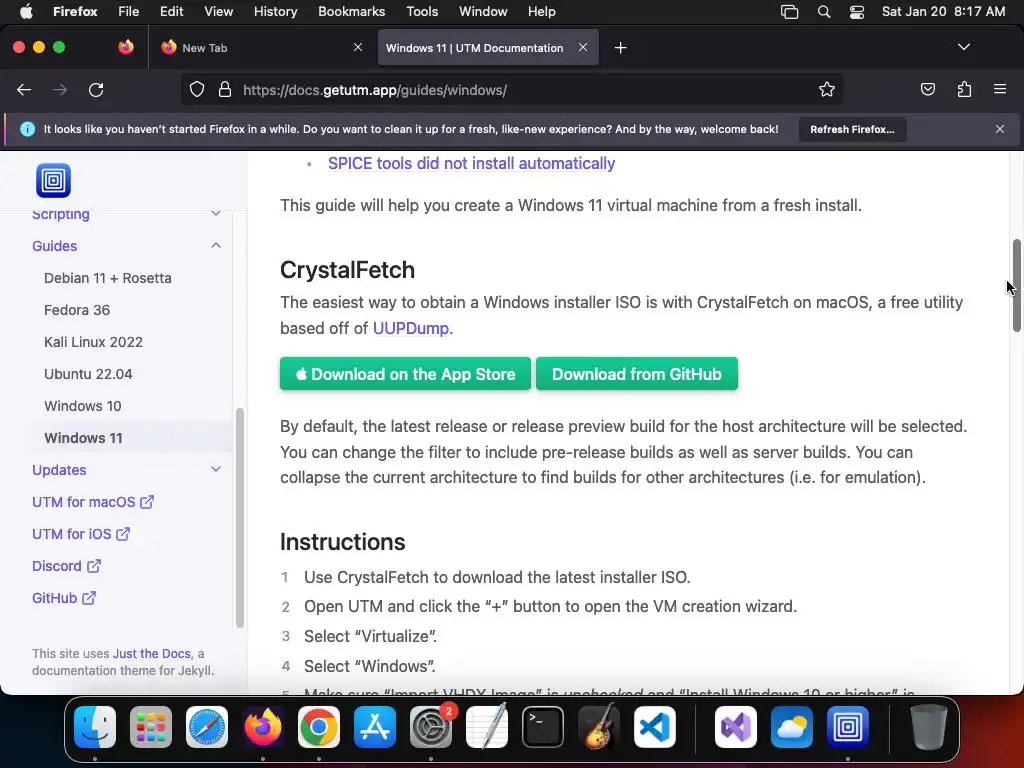Click the sidebar navigation scrollbar thumb
Screen dimensions: 1024x768
(x=240, y=518)
